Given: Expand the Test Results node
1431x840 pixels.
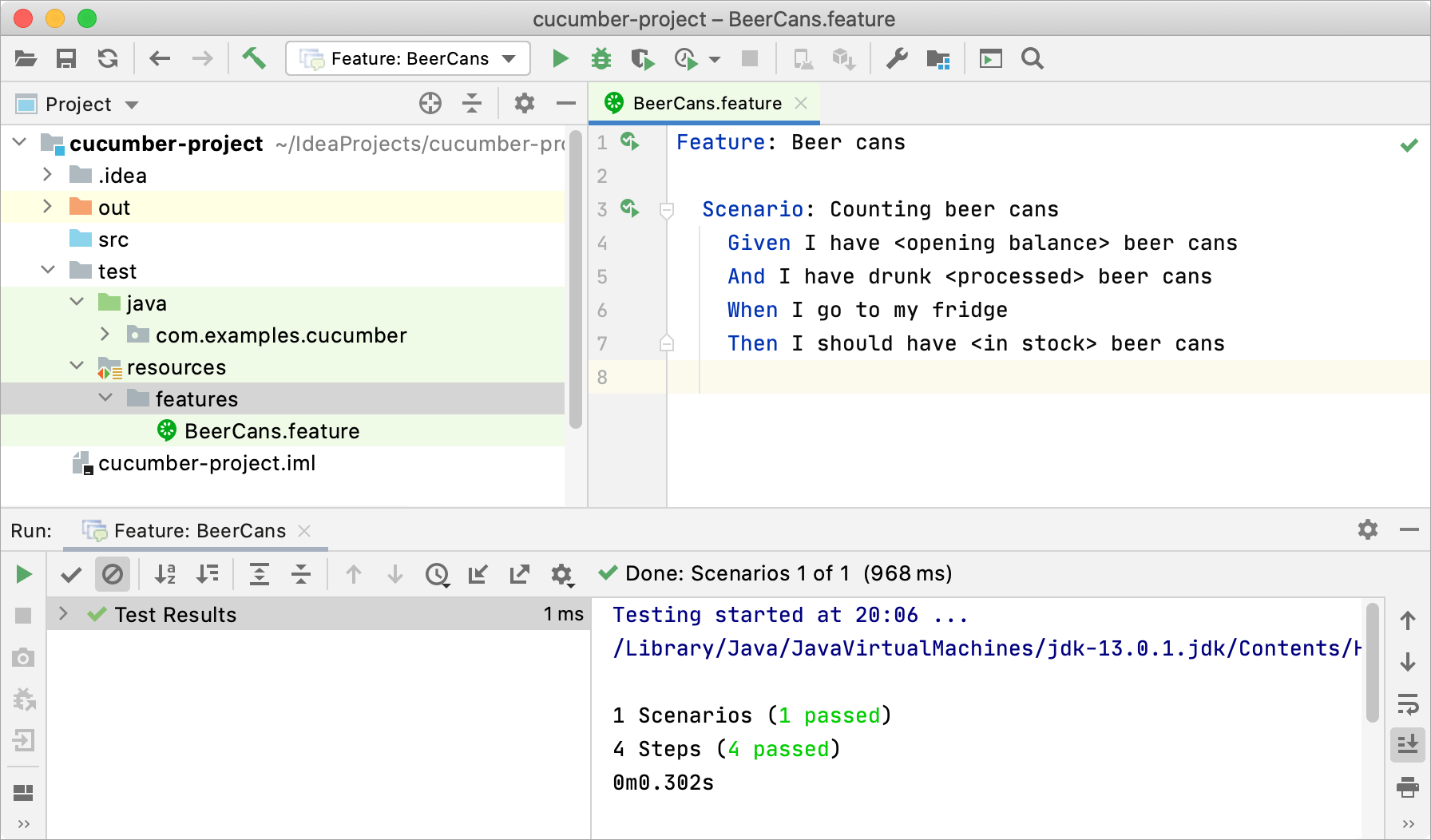Looking at the screenshot, I should click(62, 614).
